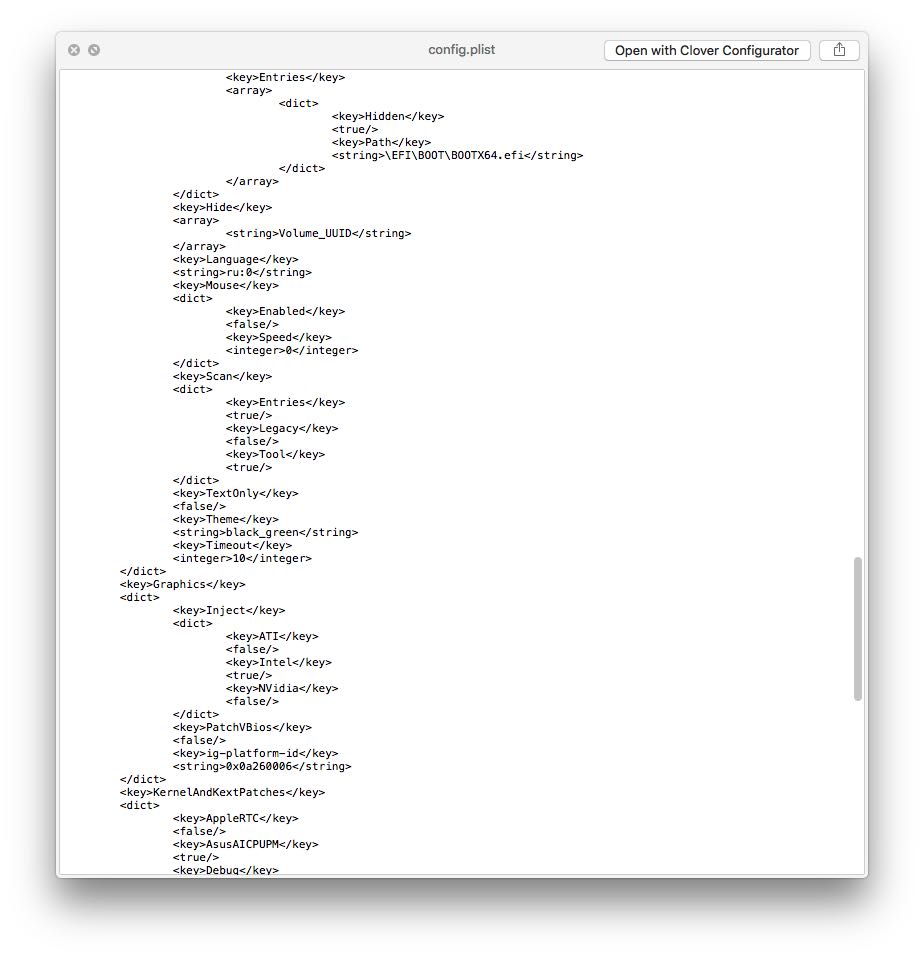
Task: Click the key Enabled line
Action: coord(285,312)
